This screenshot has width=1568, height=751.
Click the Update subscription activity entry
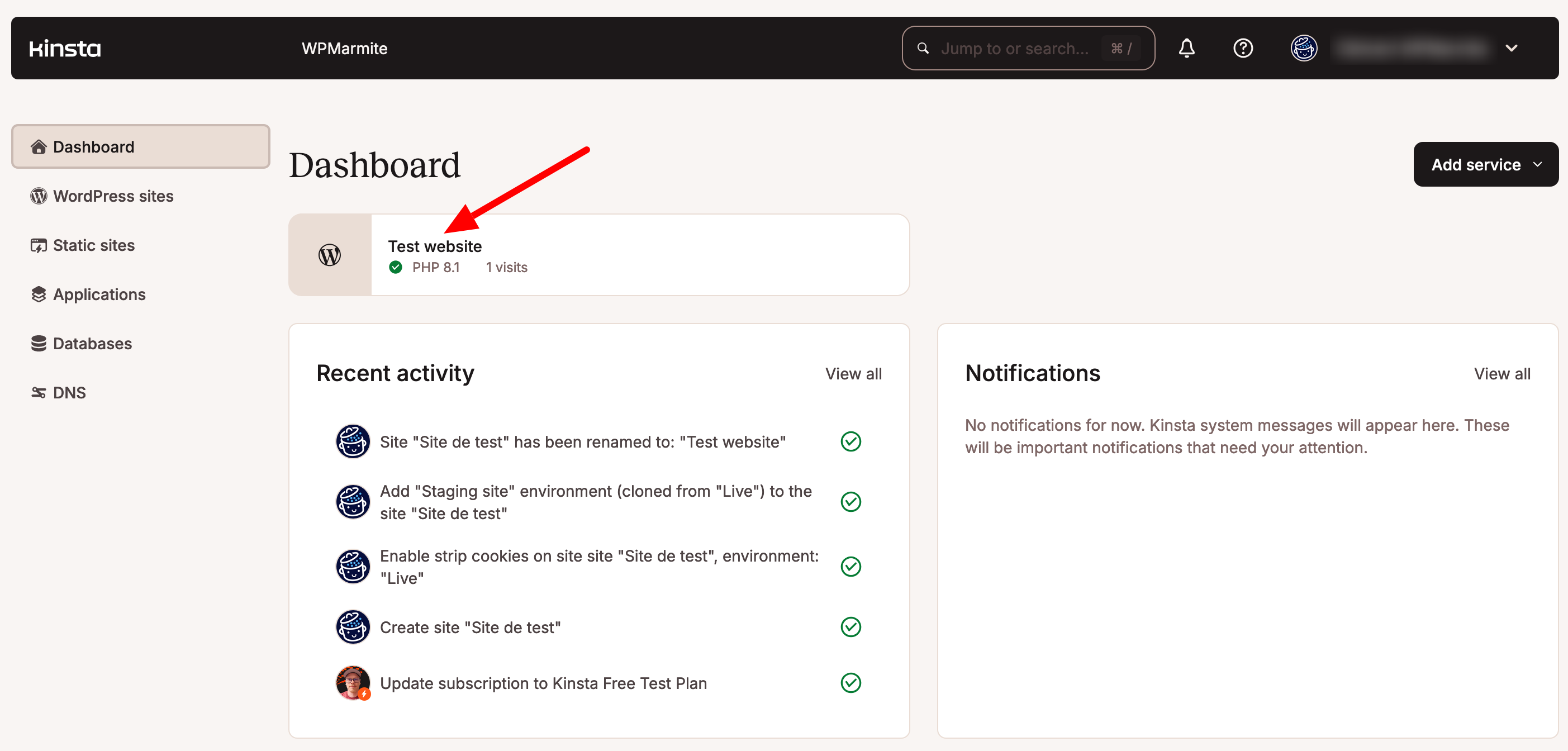pos(543,683)
